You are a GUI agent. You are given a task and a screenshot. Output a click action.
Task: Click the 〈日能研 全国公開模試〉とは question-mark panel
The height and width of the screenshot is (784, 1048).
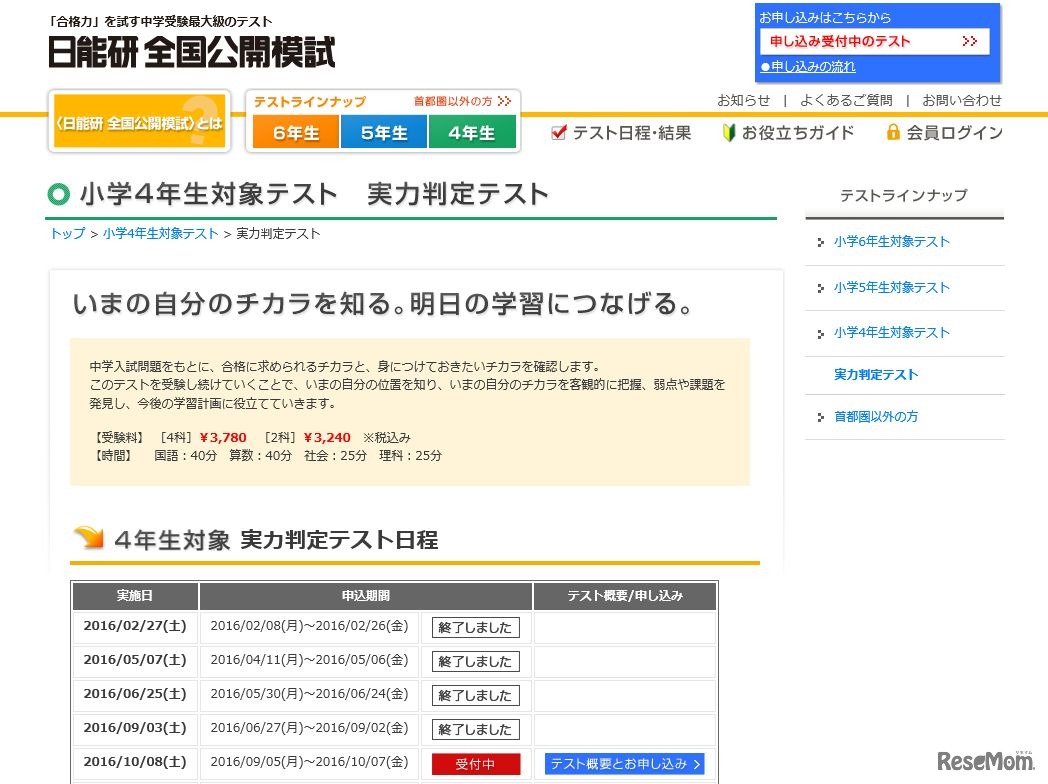point(138,121)
